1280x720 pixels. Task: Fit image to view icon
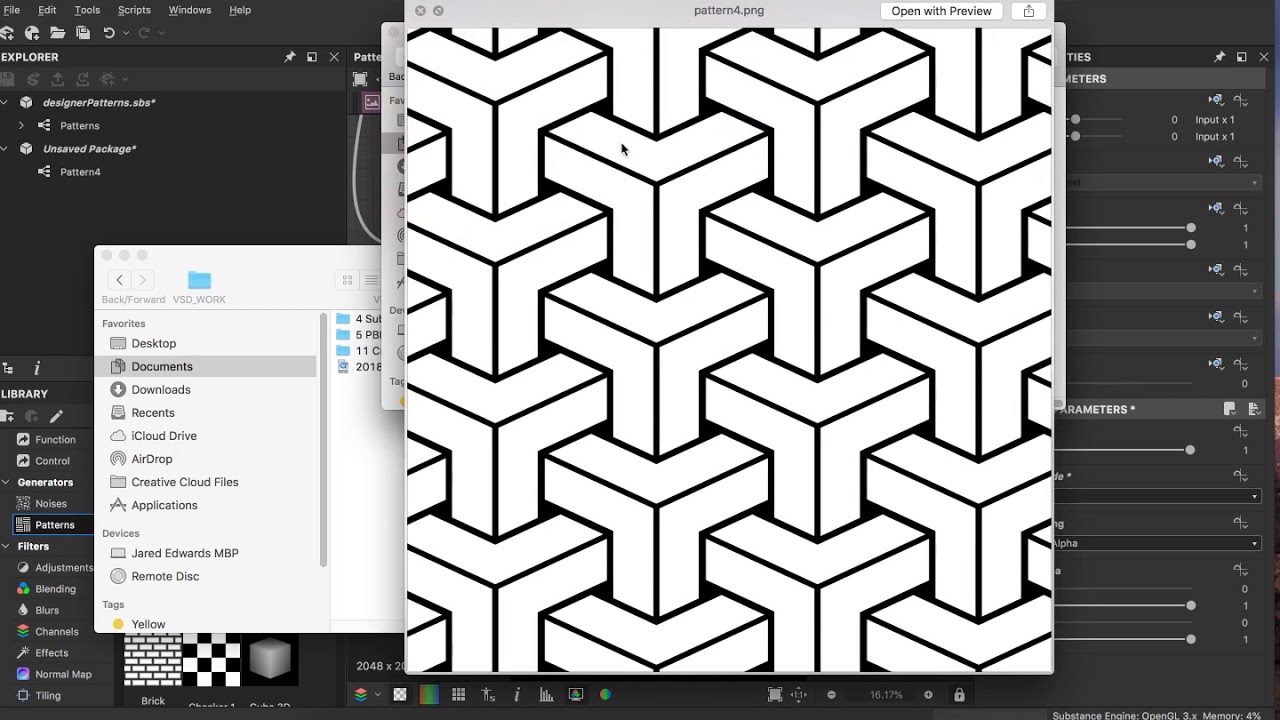point(775,694)
